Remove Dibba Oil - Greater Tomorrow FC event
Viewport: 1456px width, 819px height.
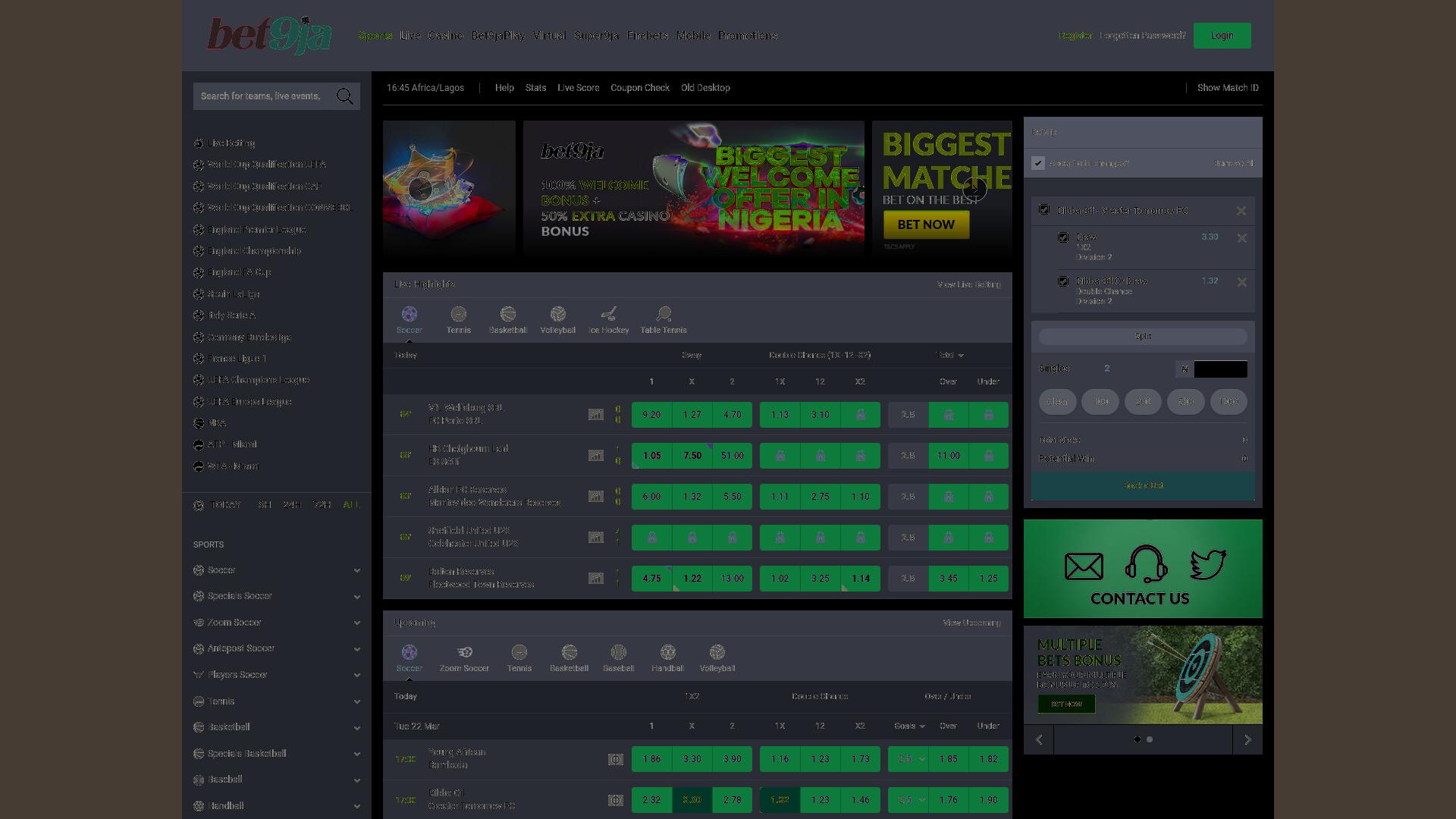click(1241, 211)
